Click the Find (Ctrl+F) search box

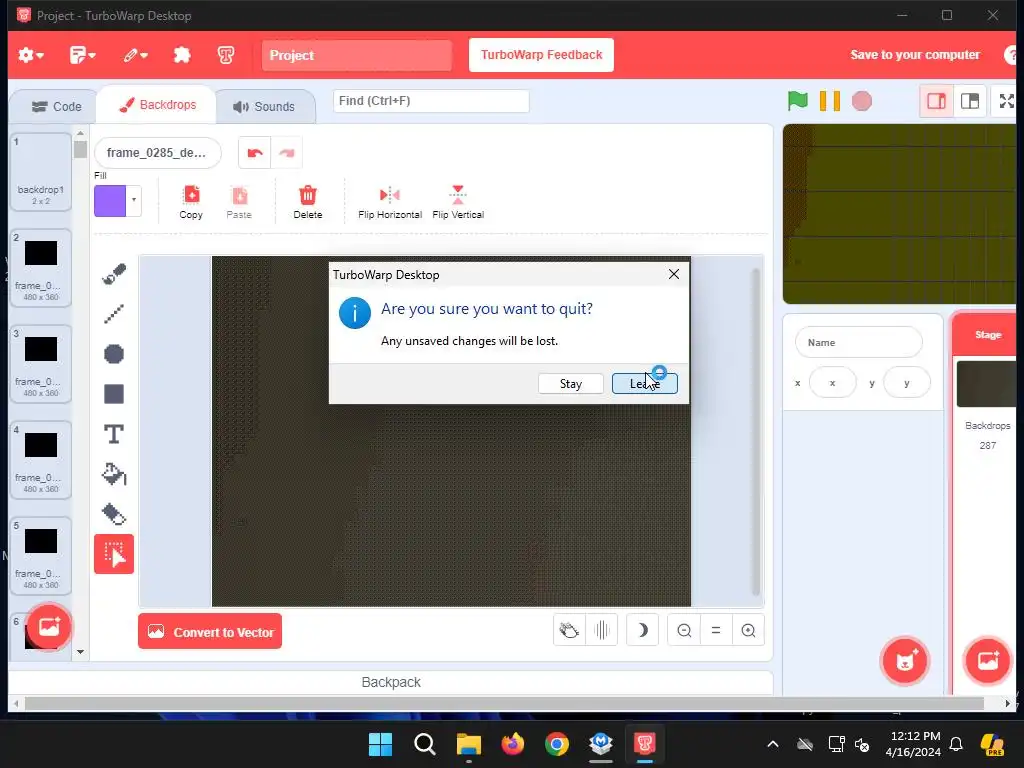pyautogui.click(x=431, y=101)
